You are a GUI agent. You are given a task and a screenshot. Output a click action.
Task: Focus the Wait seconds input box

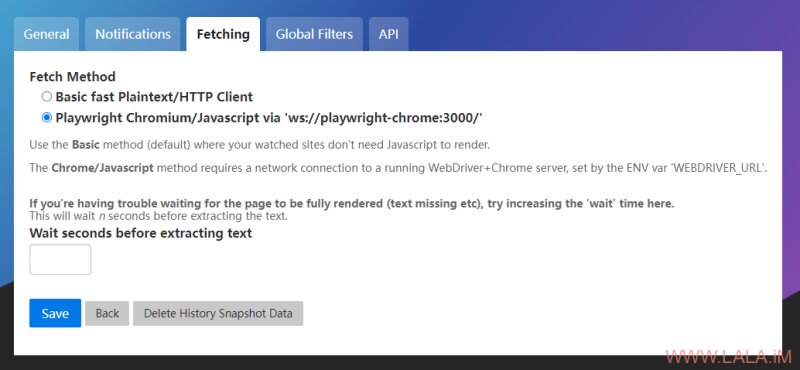[x=60, y=259]
